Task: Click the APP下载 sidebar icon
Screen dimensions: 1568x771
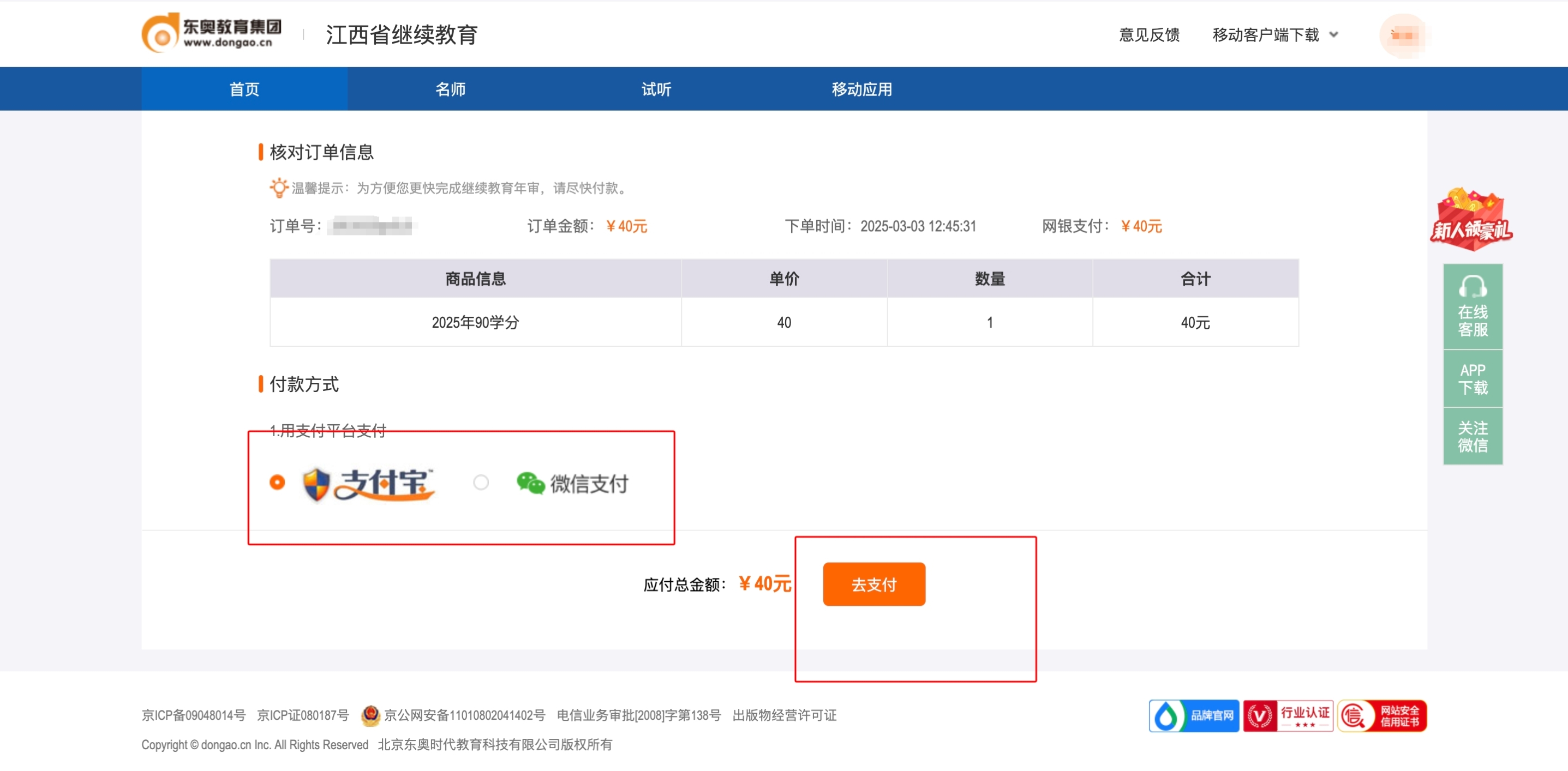Action: tap(1473, 377)
